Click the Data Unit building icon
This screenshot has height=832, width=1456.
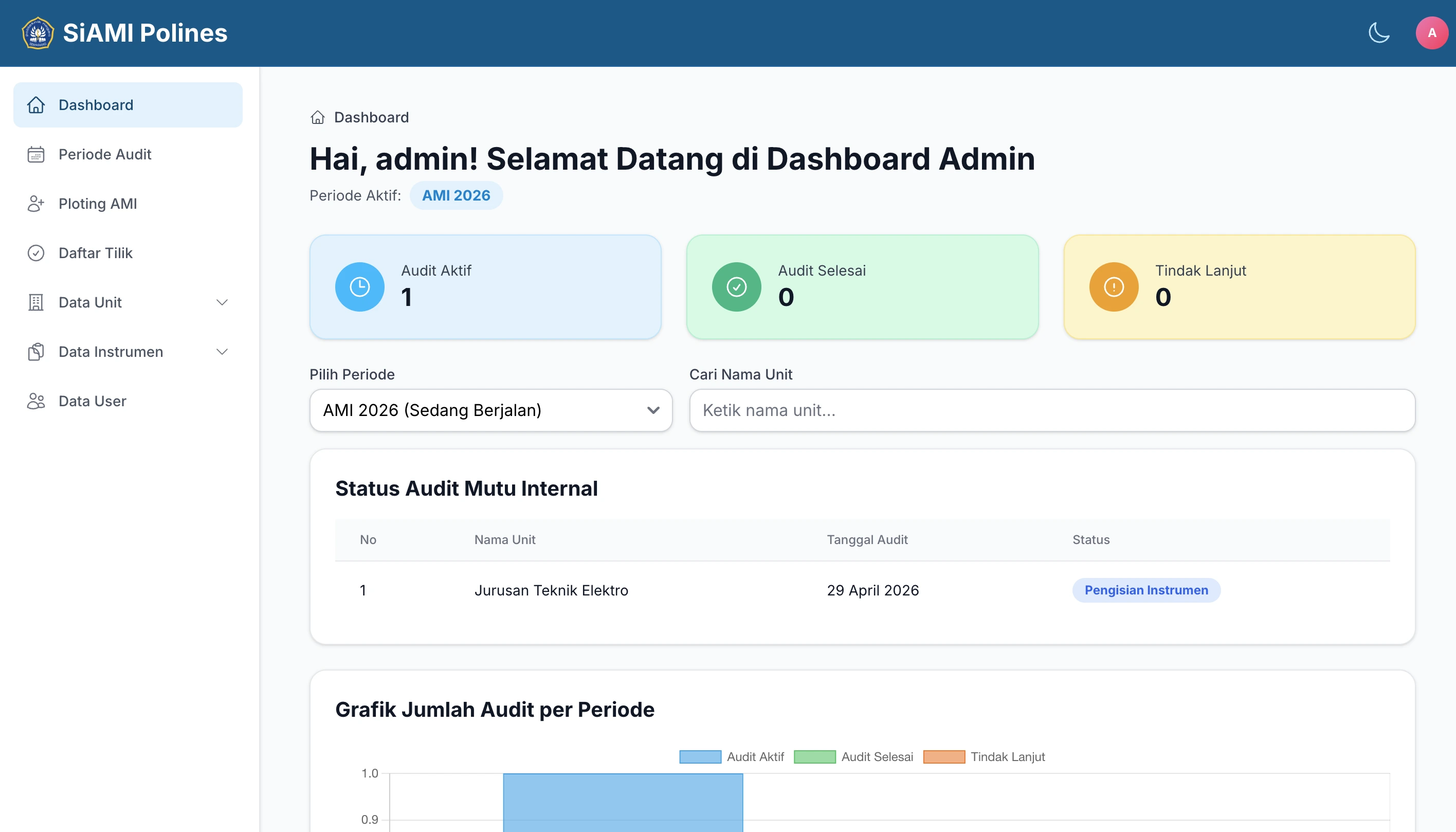[36, 302]
